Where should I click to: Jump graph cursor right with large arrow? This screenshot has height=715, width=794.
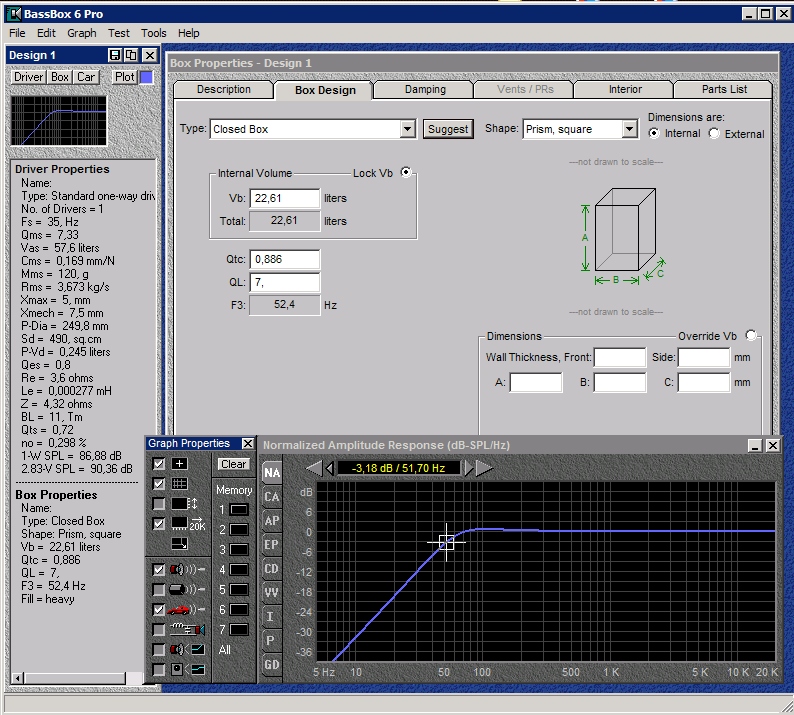point(486,468)
